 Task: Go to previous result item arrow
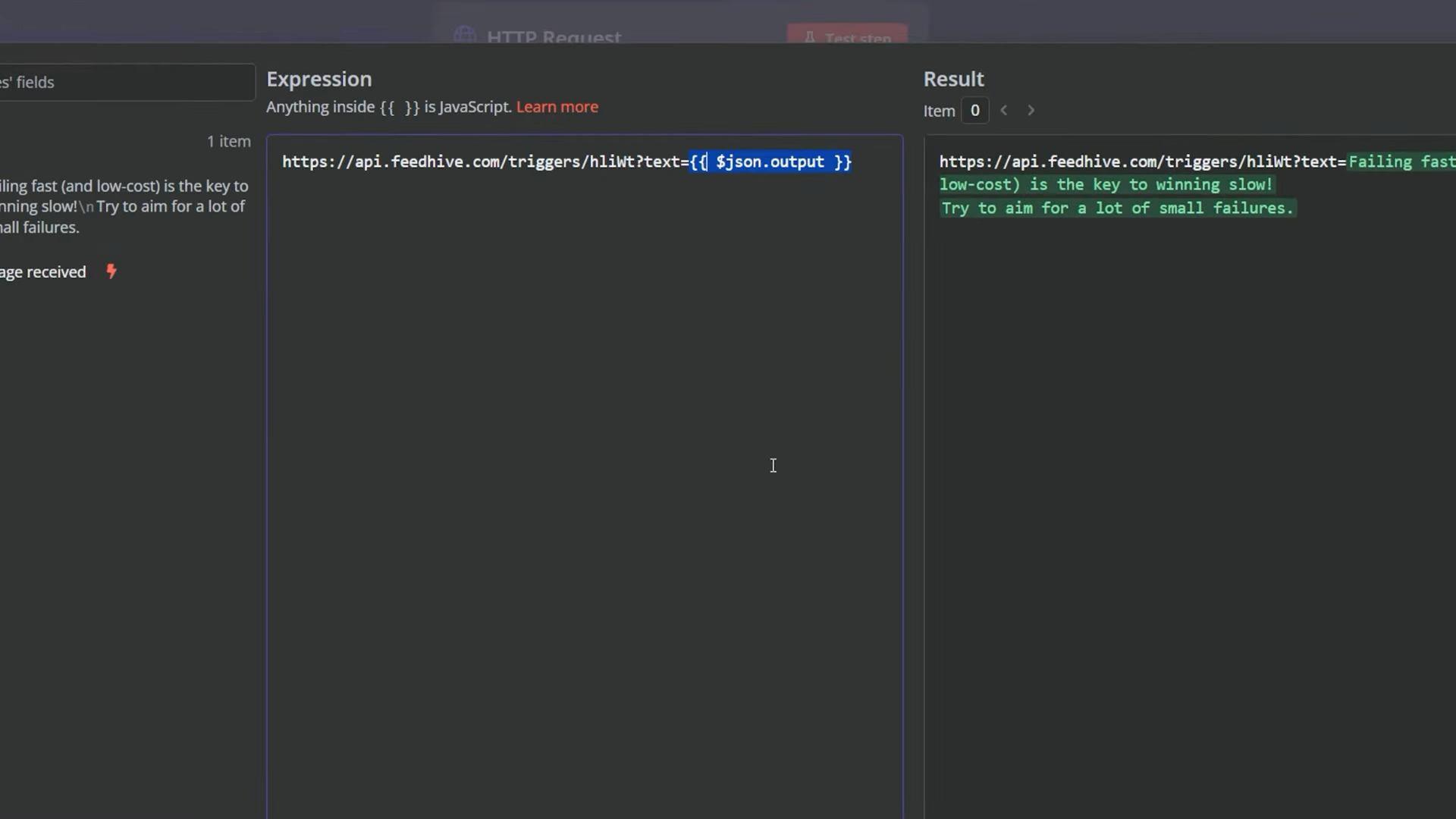1004,111
